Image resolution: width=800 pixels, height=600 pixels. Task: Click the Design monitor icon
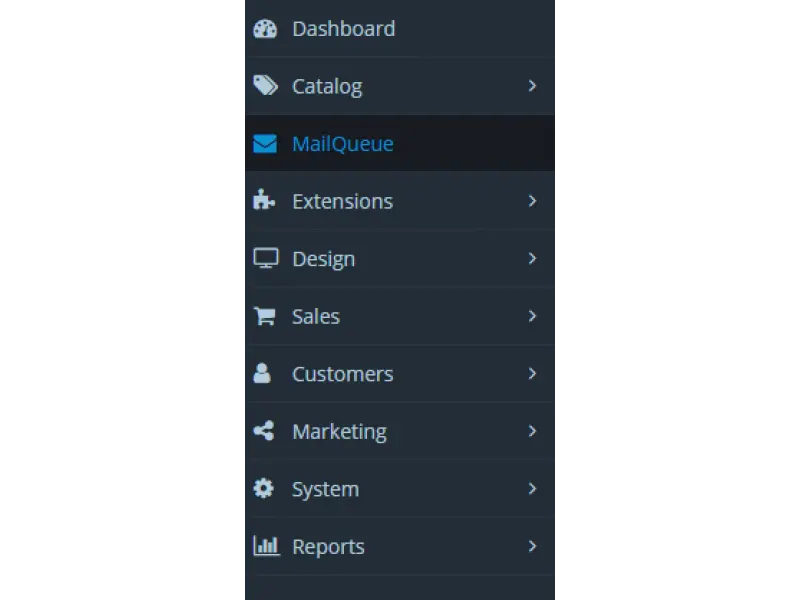[x=266, y=258]
